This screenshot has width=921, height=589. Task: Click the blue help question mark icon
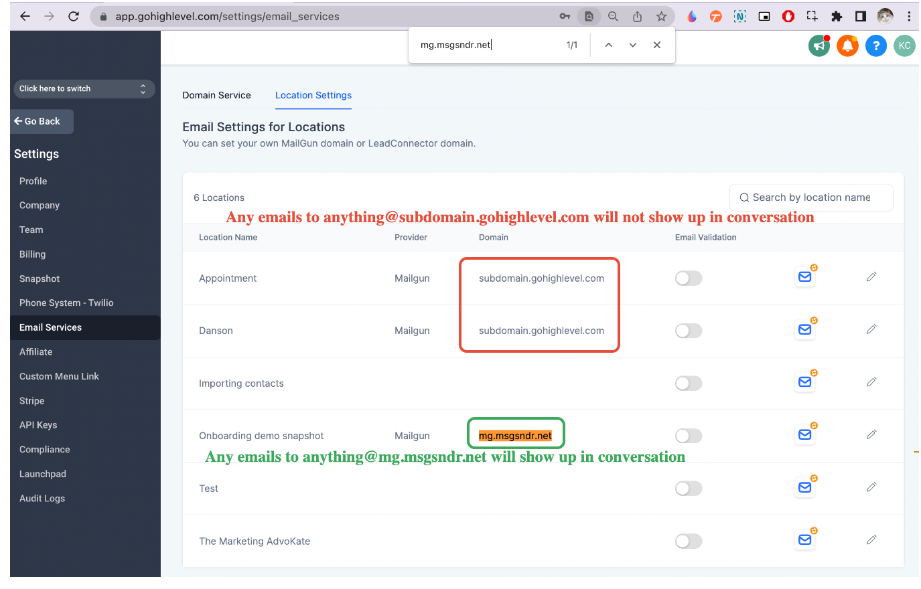point(876,46)
